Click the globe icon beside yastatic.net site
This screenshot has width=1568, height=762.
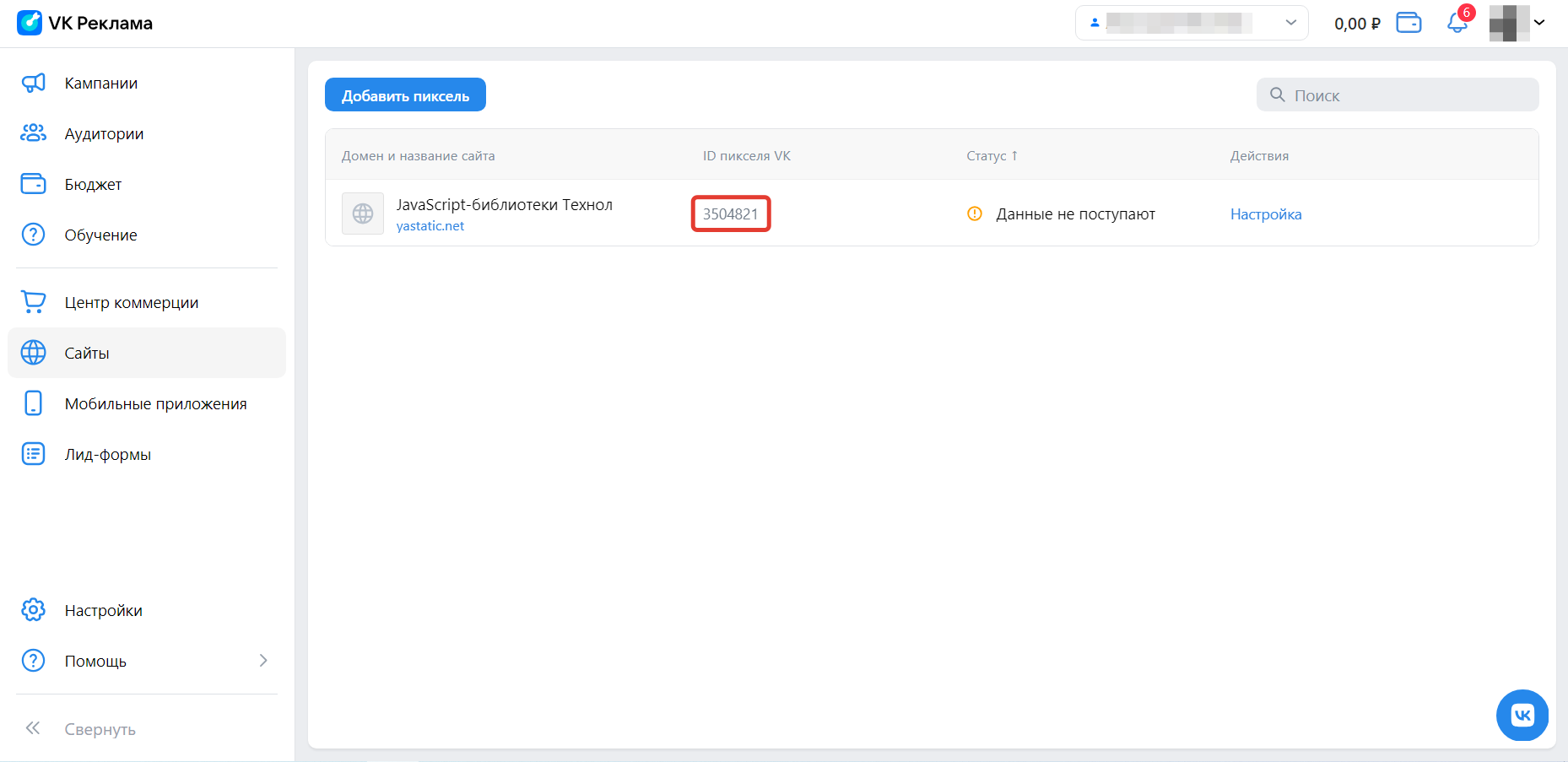(363, 213)
